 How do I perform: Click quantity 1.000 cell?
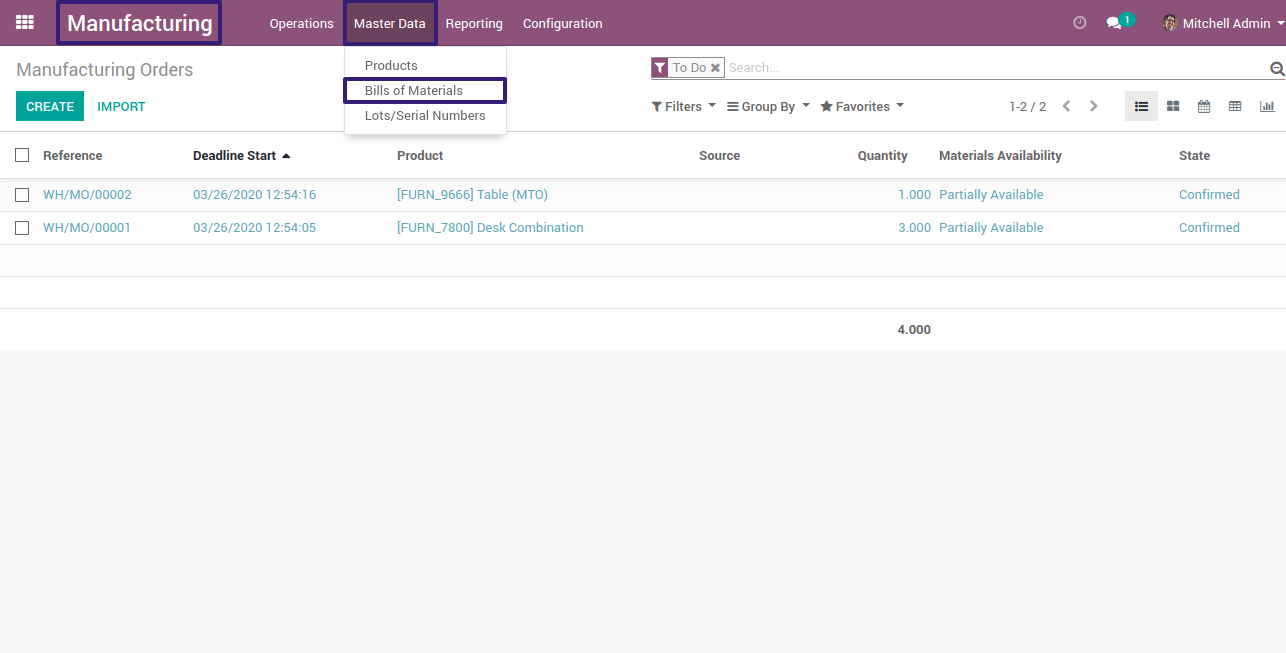[x=914, y=195]
